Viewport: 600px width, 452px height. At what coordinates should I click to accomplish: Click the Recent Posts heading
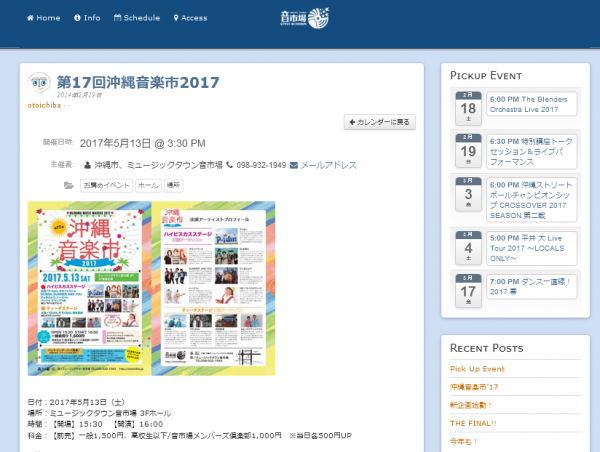tap(487, 348)
